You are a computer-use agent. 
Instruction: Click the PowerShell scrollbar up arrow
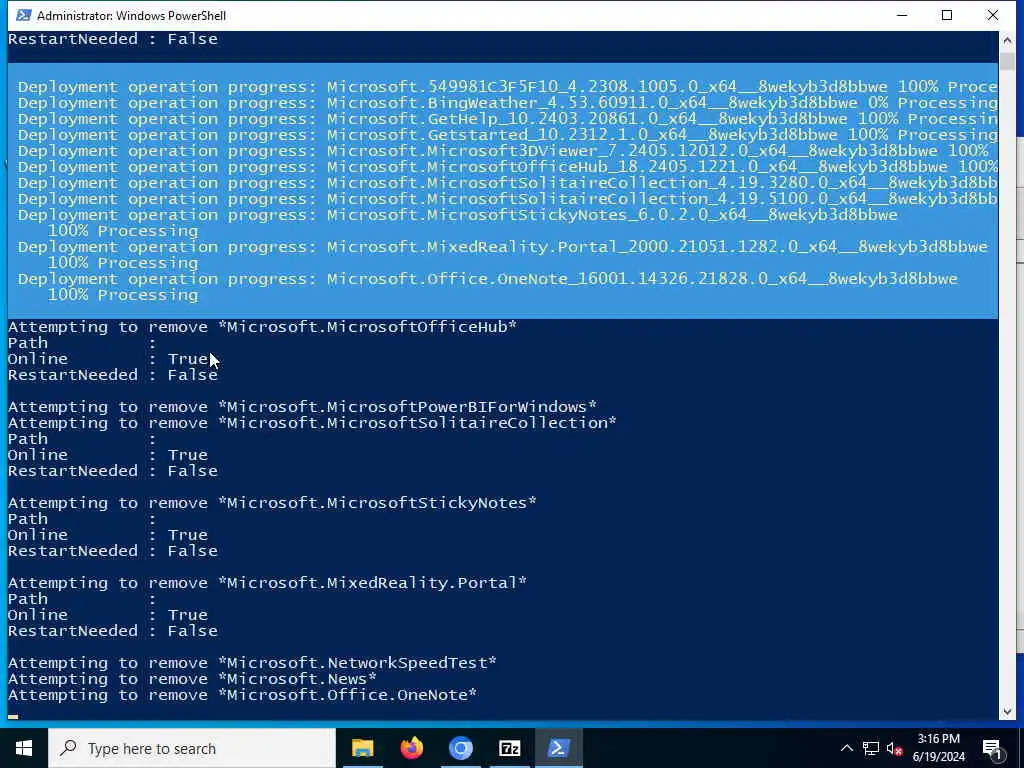point(1006,40)
